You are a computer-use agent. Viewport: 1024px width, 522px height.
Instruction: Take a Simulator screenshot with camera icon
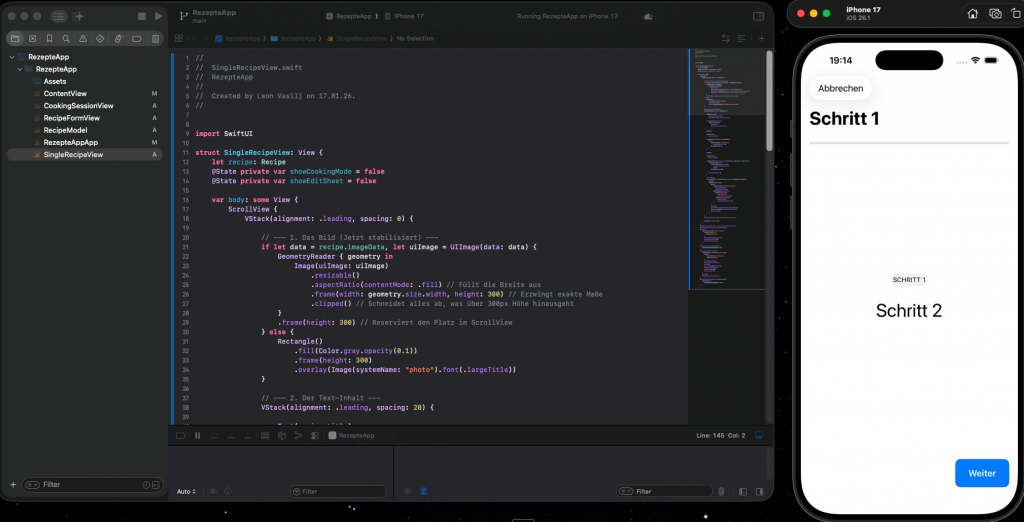tap(995, 13)
